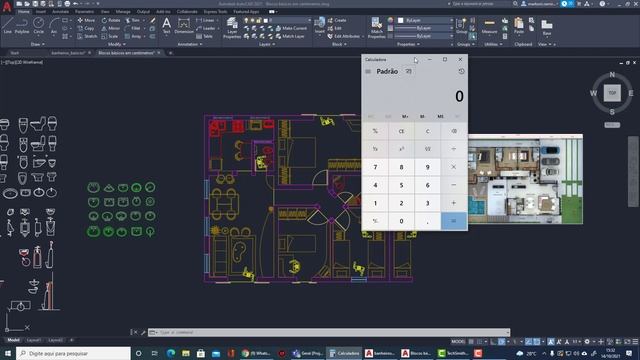
Task: Click calculator CE key
Action: 401,131
